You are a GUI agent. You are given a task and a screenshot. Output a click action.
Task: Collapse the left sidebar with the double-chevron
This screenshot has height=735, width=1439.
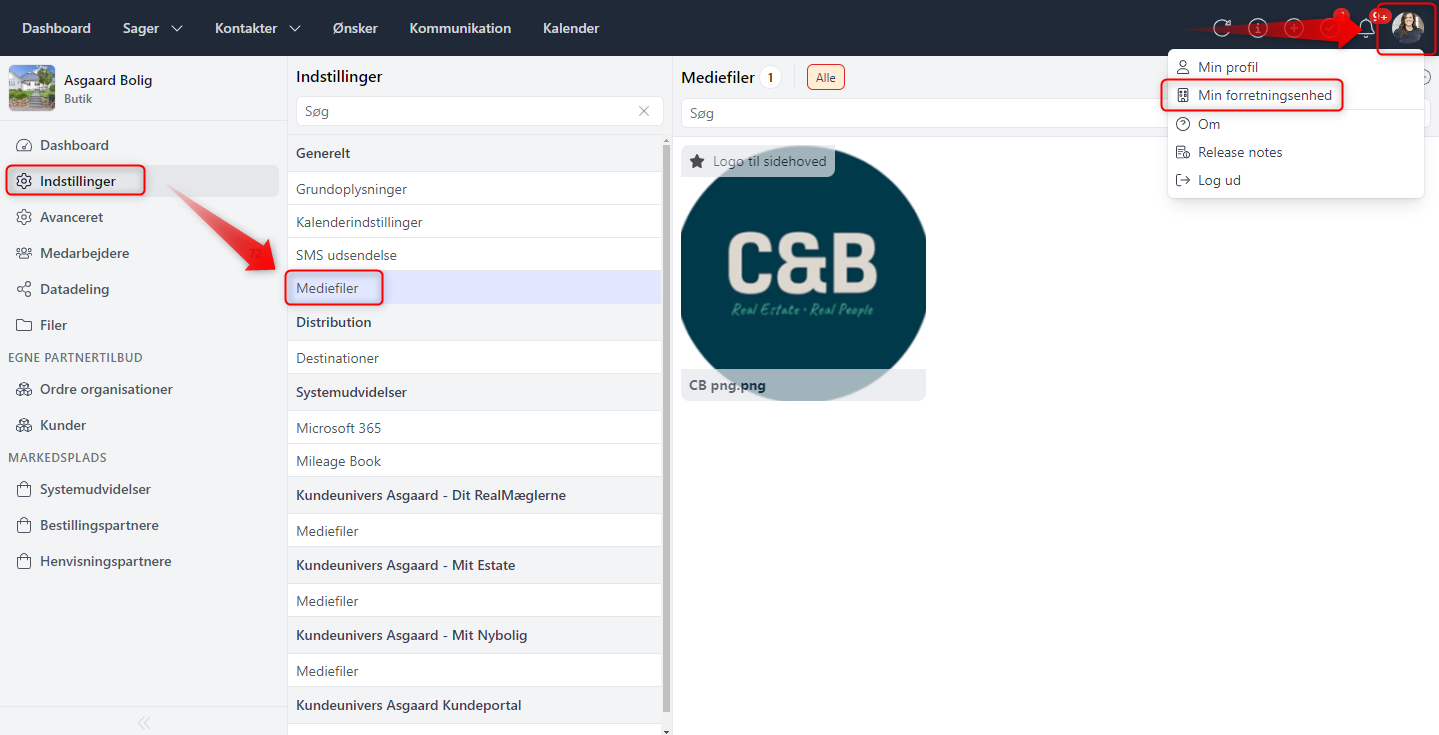point(144,722)
